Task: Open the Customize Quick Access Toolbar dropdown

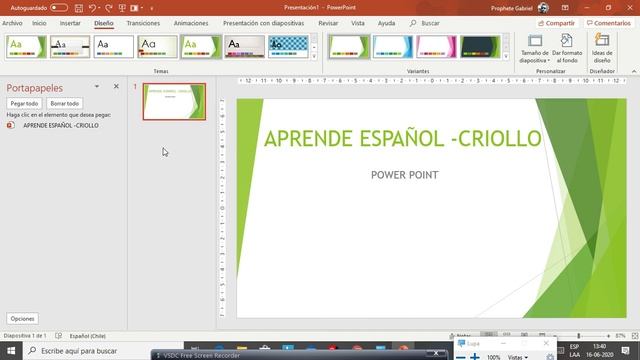Action: pos(152,8)
